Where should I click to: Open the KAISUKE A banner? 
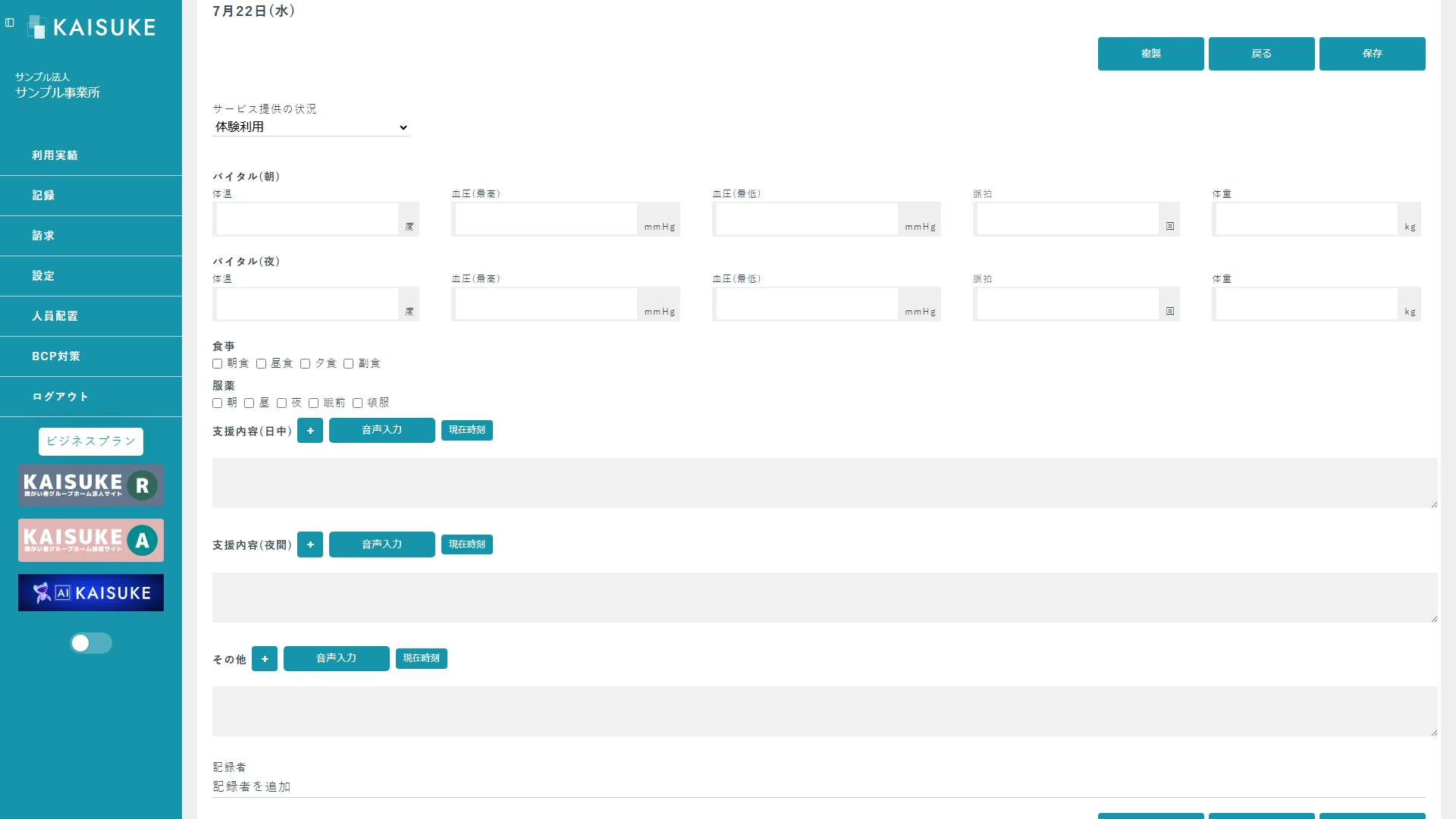[91, 540]
